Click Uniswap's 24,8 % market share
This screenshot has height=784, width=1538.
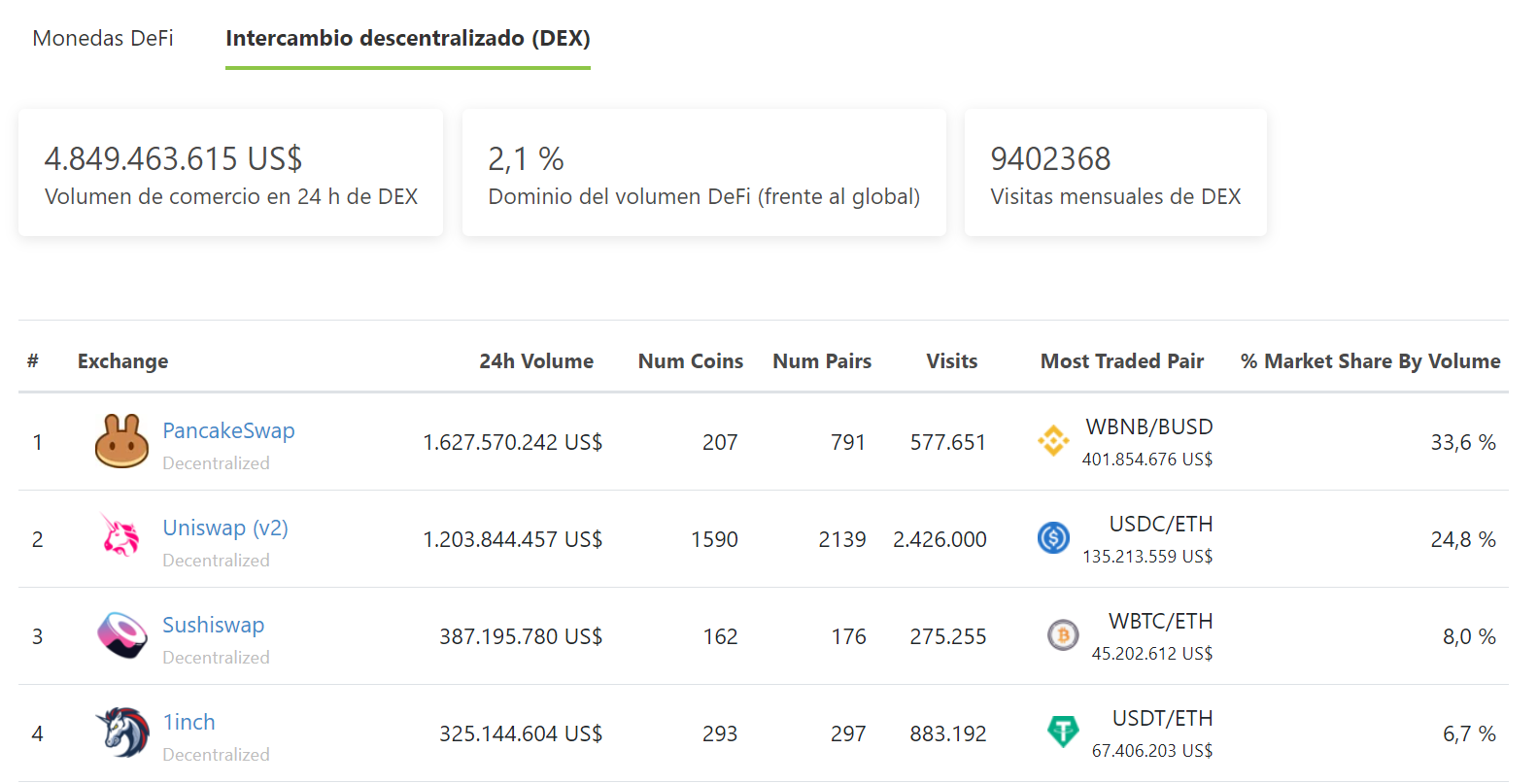(x=1463, y=539)
